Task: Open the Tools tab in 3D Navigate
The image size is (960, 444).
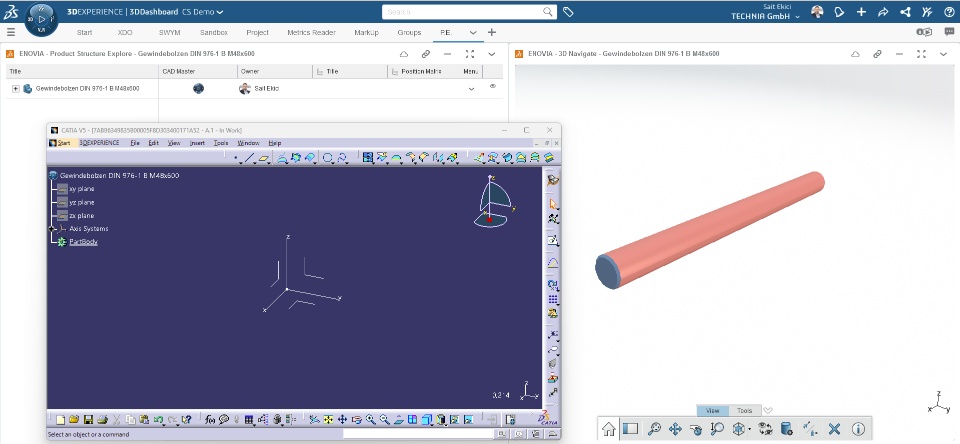Action: [744, 410]
